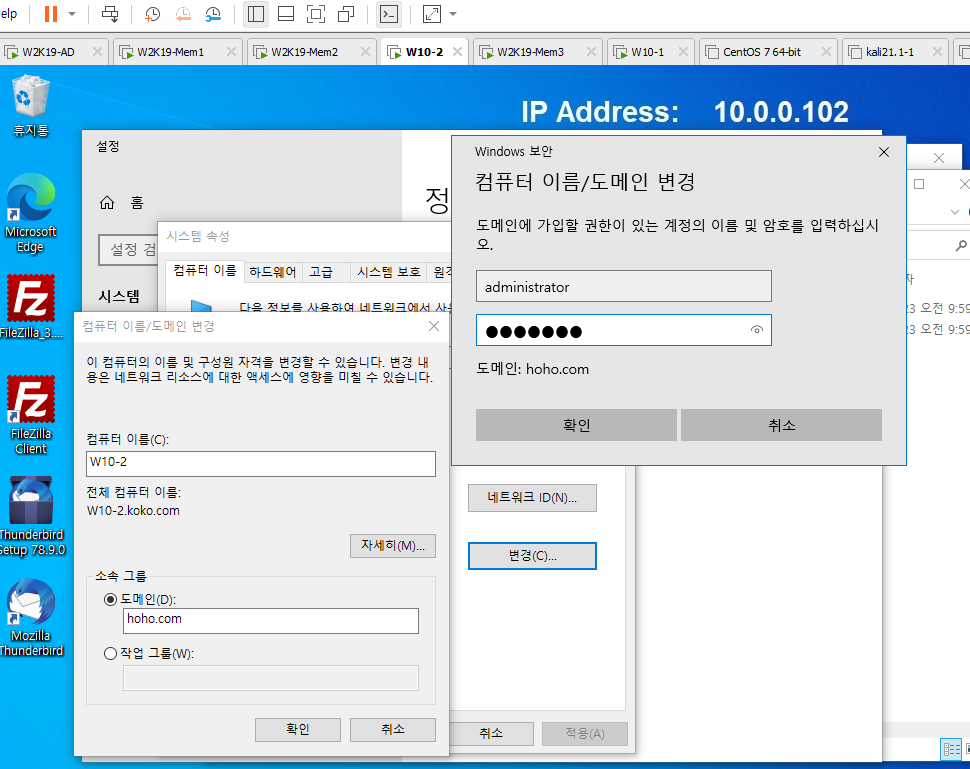The image size is (970, 769).
Task: Select the Mozilla Thunderbird desktop icon
Action: [31, 617]
